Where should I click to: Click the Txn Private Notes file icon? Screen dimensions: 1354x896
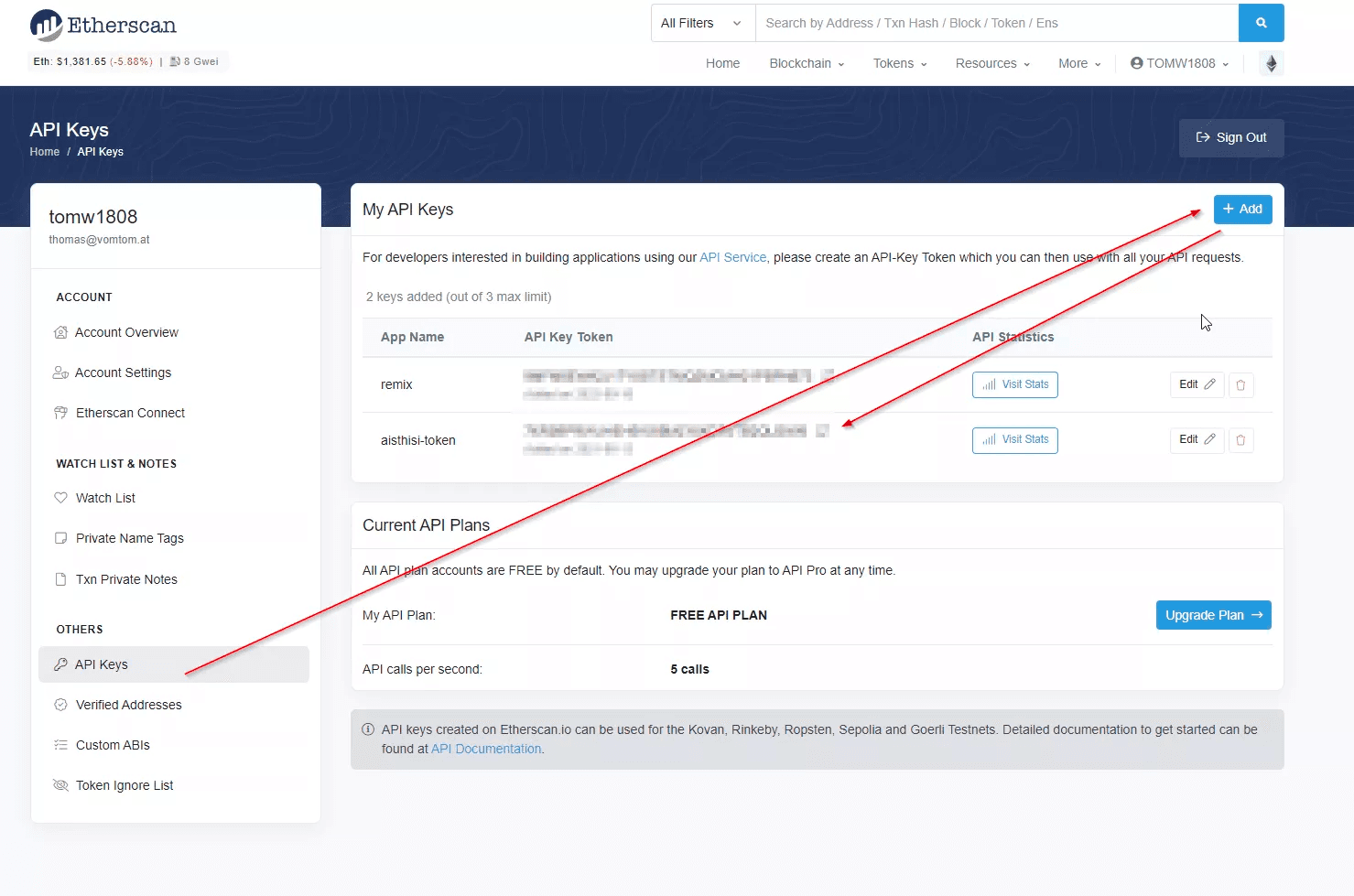(60, 579)
